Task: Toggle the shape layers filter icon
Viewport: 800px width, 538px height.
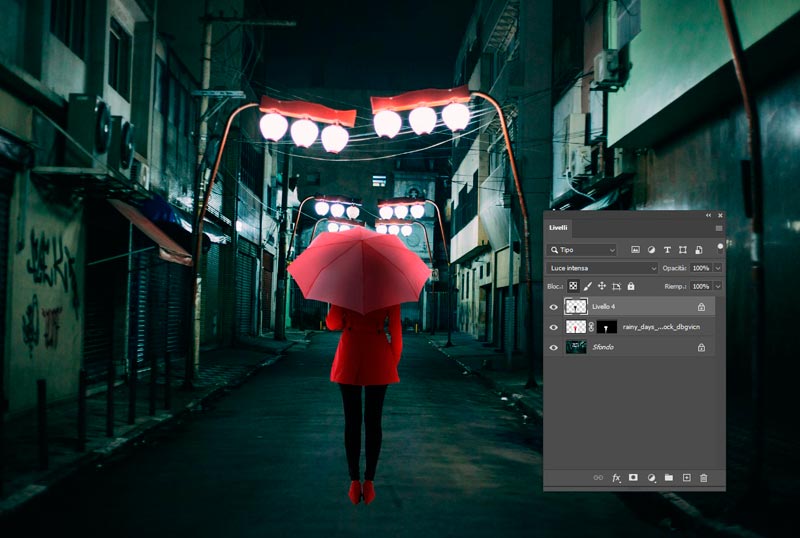Action: click(x=683, y=250)
